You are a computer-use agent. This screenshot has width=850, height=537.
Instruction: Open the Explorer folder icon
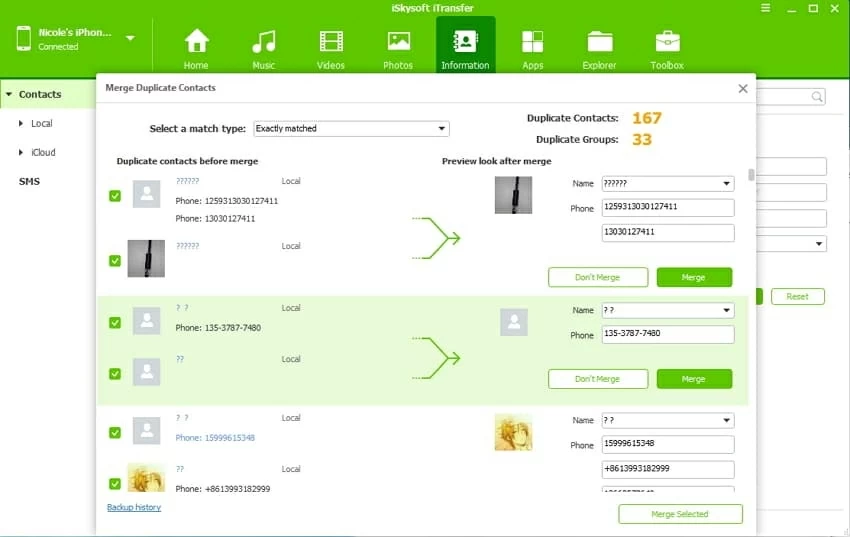coord(600,42)
